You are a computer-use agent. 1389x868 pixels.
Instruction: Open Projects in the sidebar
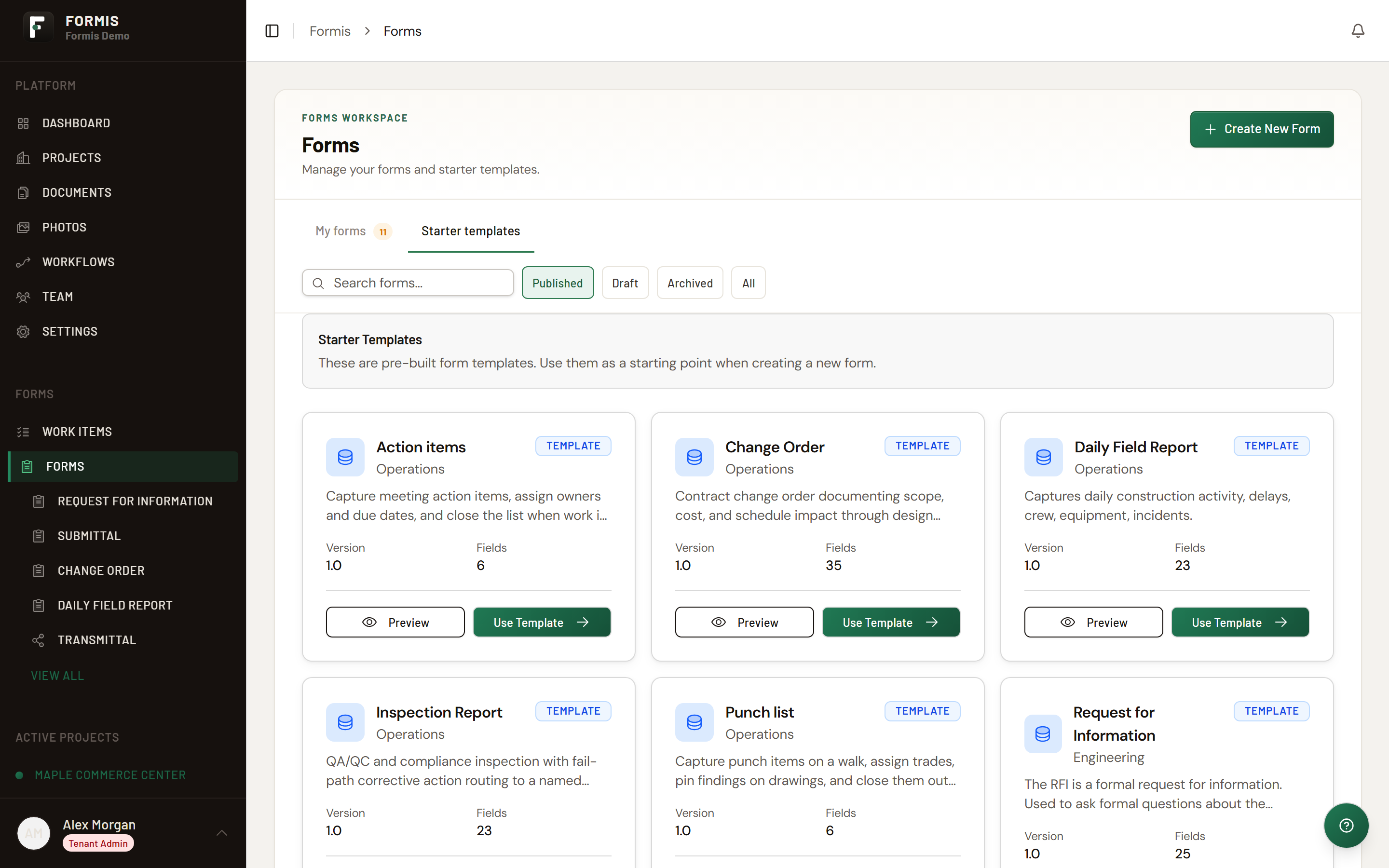click(123, 158)
